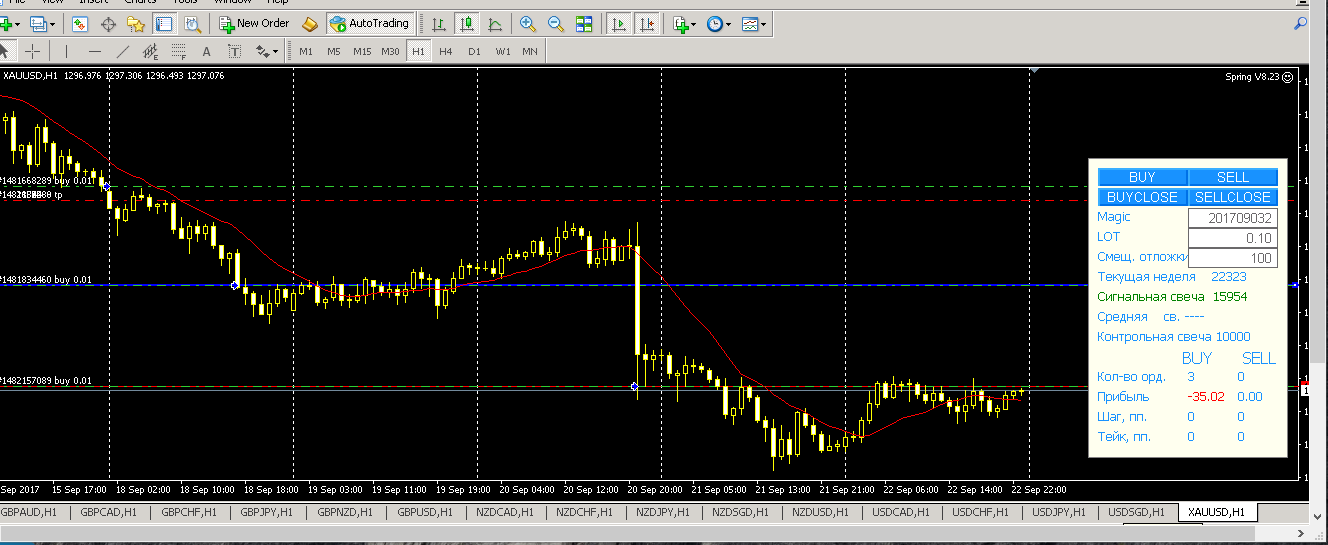The image size is (1328, 545).
Task: Switch to the GBPUSD,H1 chart tab
Action: click(425, 512)
